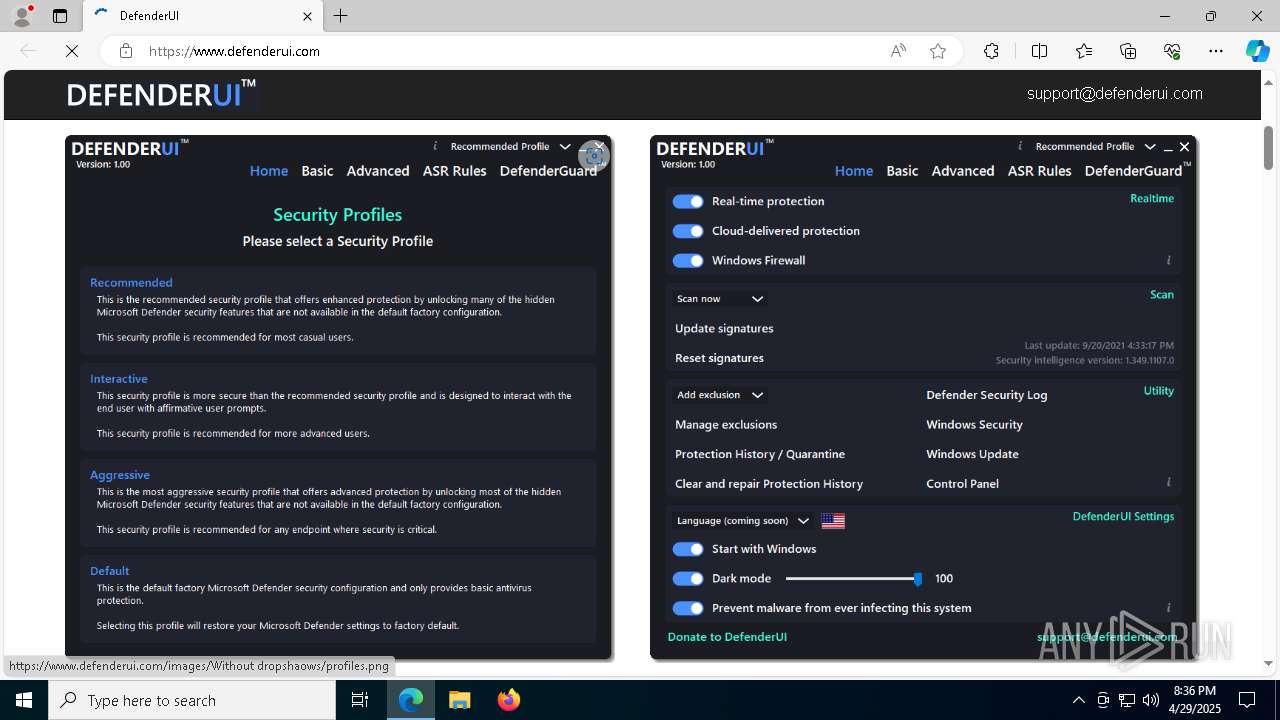Open Protection History / Quarantine
1280x720 pixels.
(x=760, y=454)
